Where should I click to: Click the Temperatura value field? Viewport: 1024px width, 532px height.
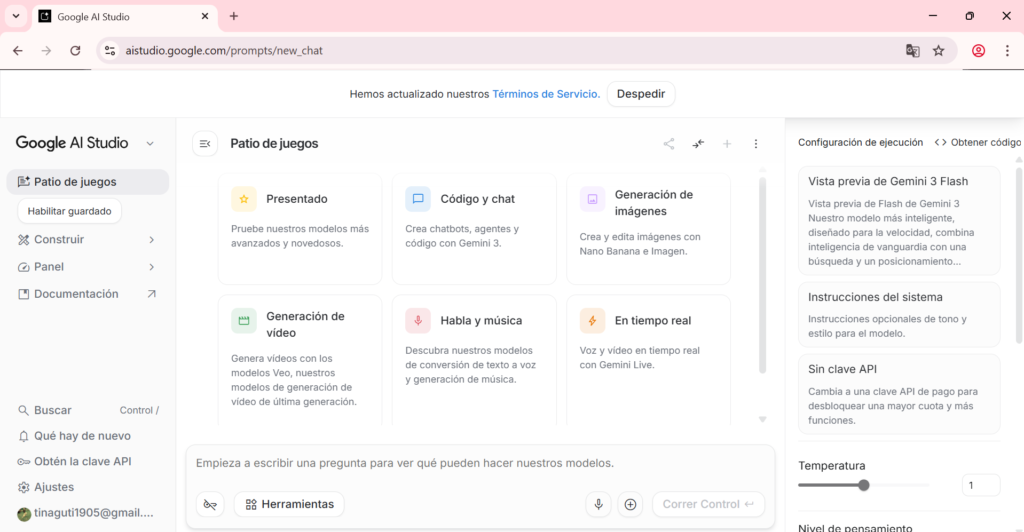(980, 485)
